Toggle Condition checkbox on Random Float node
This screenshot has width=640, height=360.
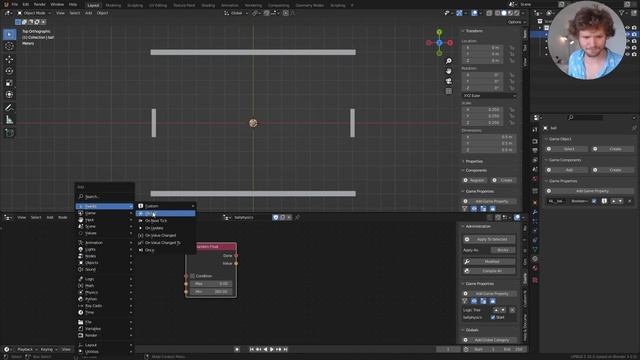[x=193, y=276]
